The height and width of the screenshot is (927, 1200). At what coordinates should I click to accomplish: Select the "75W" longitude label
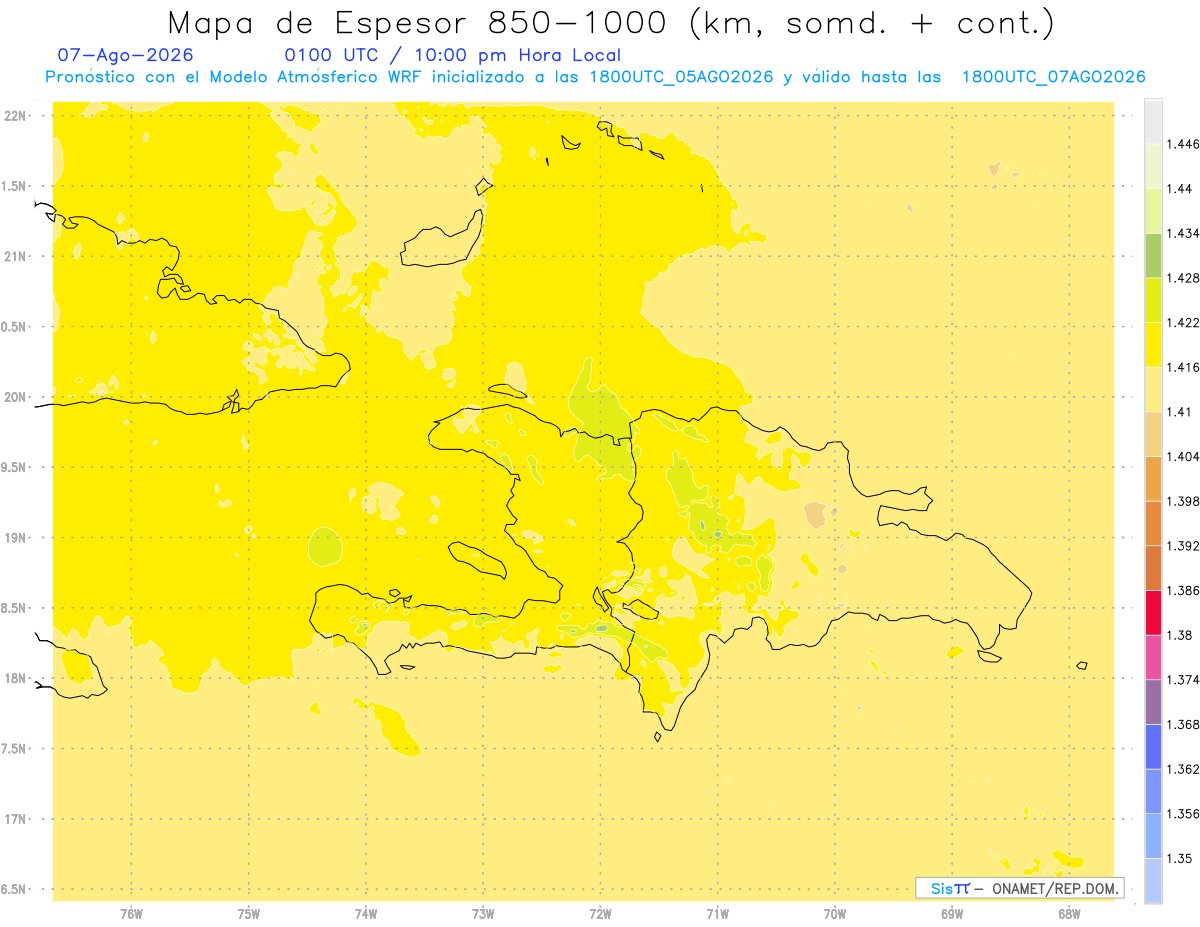(249, 913)
